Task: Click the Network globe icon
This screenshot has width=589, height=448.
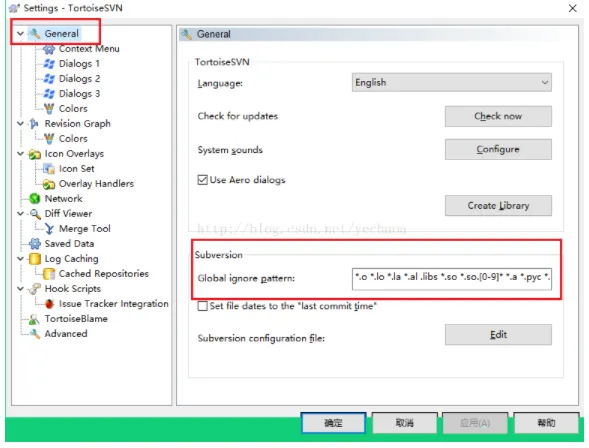Action: 35,199
